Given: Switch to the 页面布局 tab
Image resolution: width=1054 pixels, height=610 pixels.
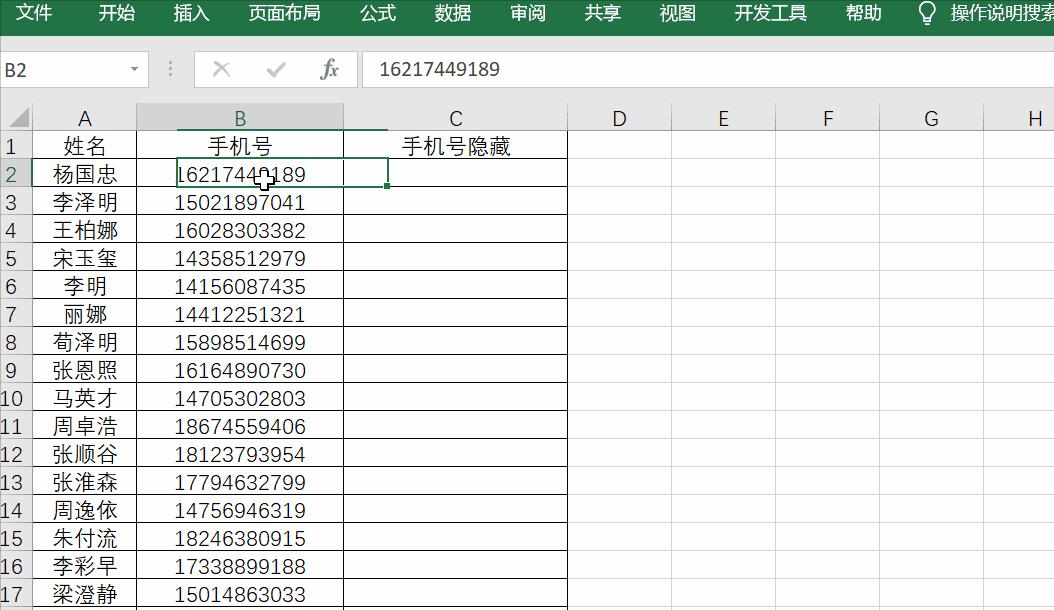Looking at the screenshot, I should pos(285,14).
